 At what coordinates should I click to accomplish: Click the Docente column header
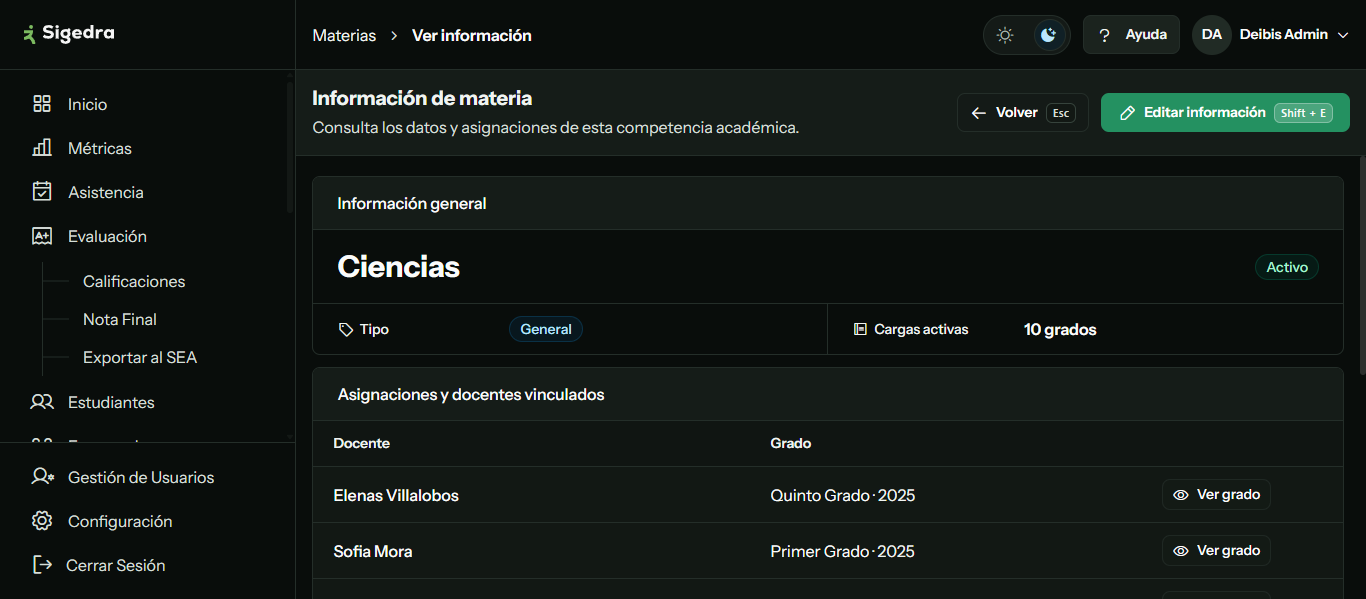pyautogui.click(x=362, y=443)
